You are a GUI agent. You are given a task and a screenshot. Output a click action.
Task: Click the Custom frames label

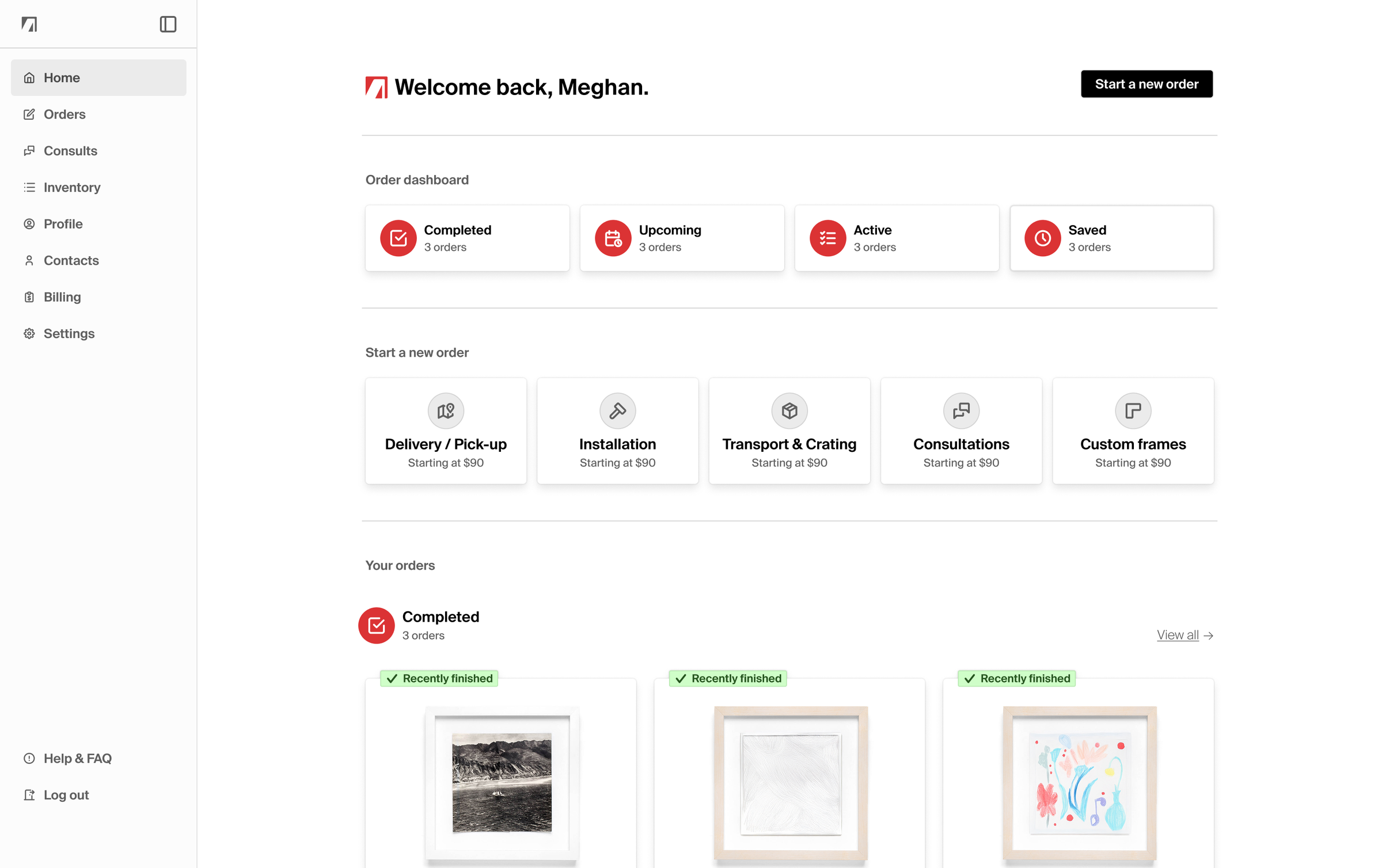[1133, 444]
